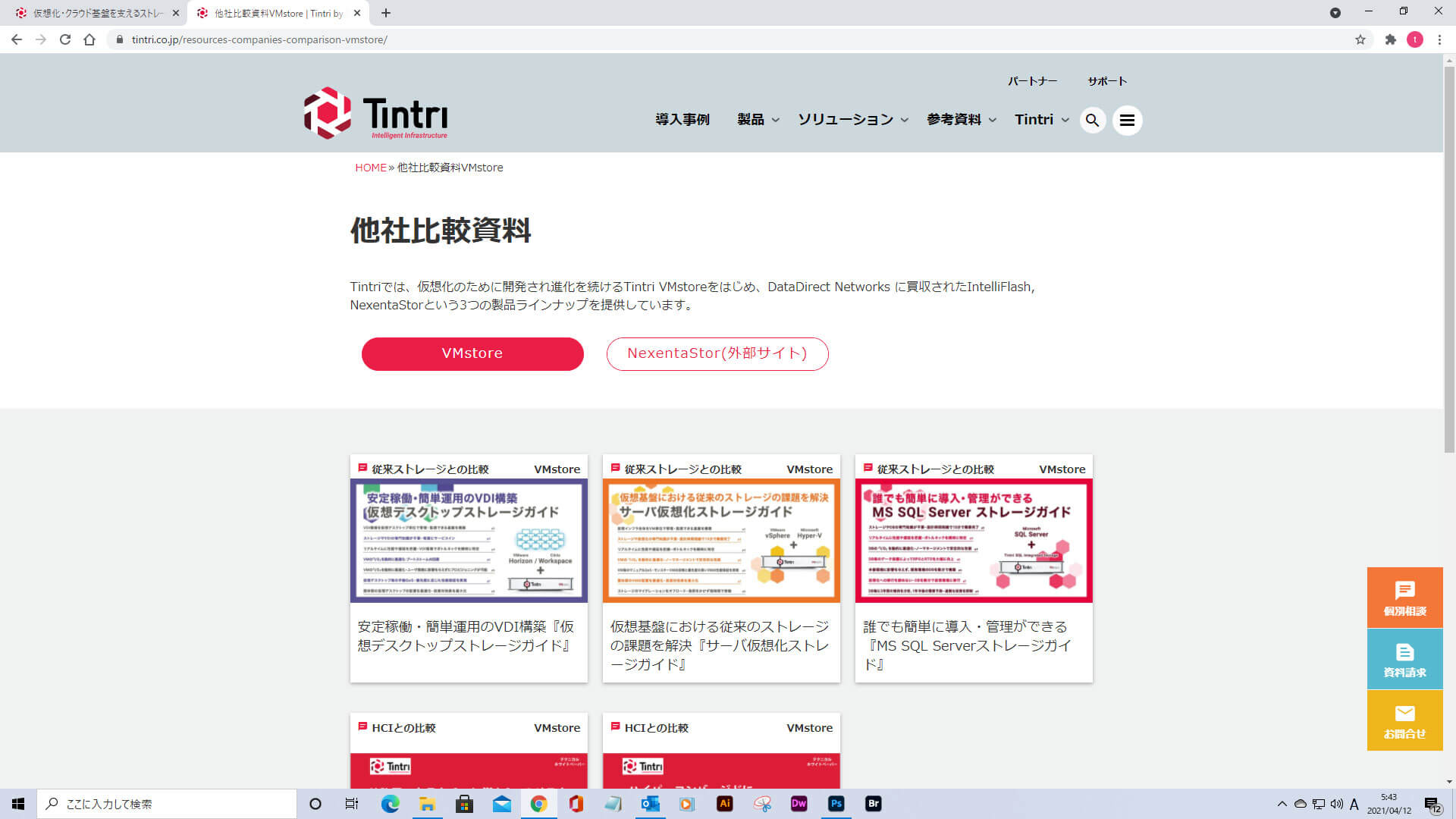Expand the 参考資料 dropdown menu

point(961,120)
